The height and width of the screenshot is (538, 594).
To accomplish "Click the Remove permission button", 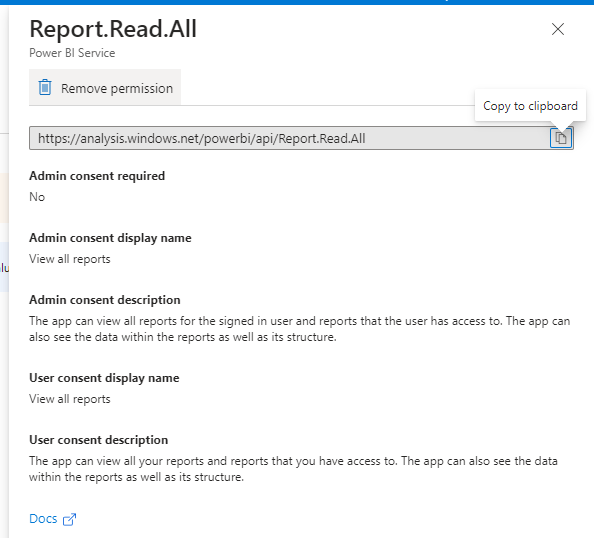I will pos(105,88).
